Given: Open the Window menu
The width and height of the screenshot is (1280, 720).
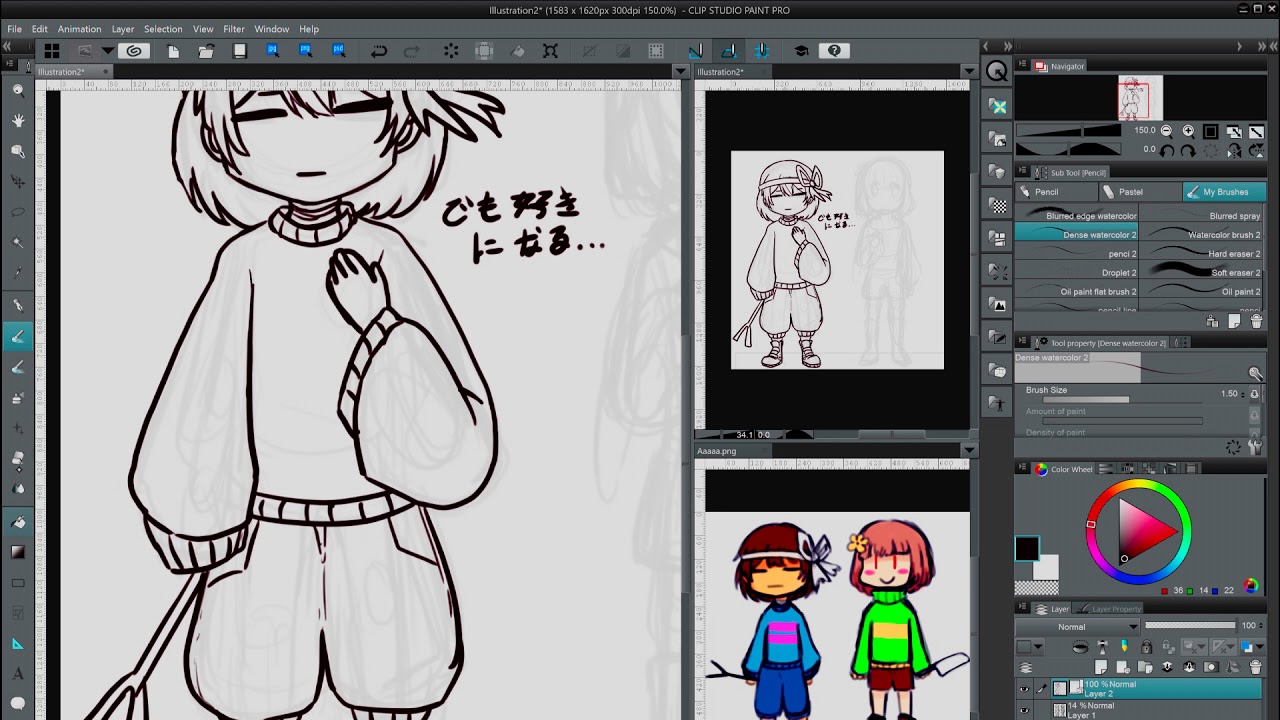Looking at the screenshot, I should (271, 29).
